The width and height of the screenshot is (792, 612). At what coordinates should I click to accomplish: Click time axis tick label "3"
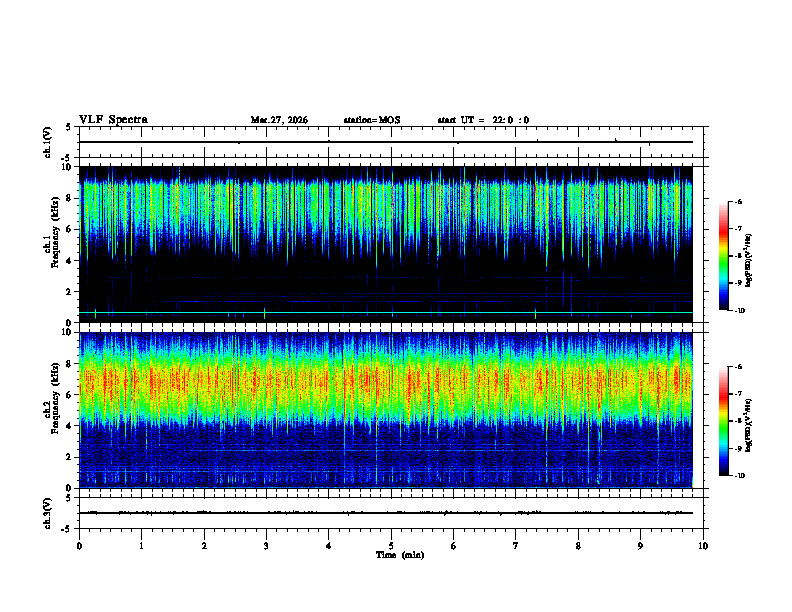(x=266, y=546)
